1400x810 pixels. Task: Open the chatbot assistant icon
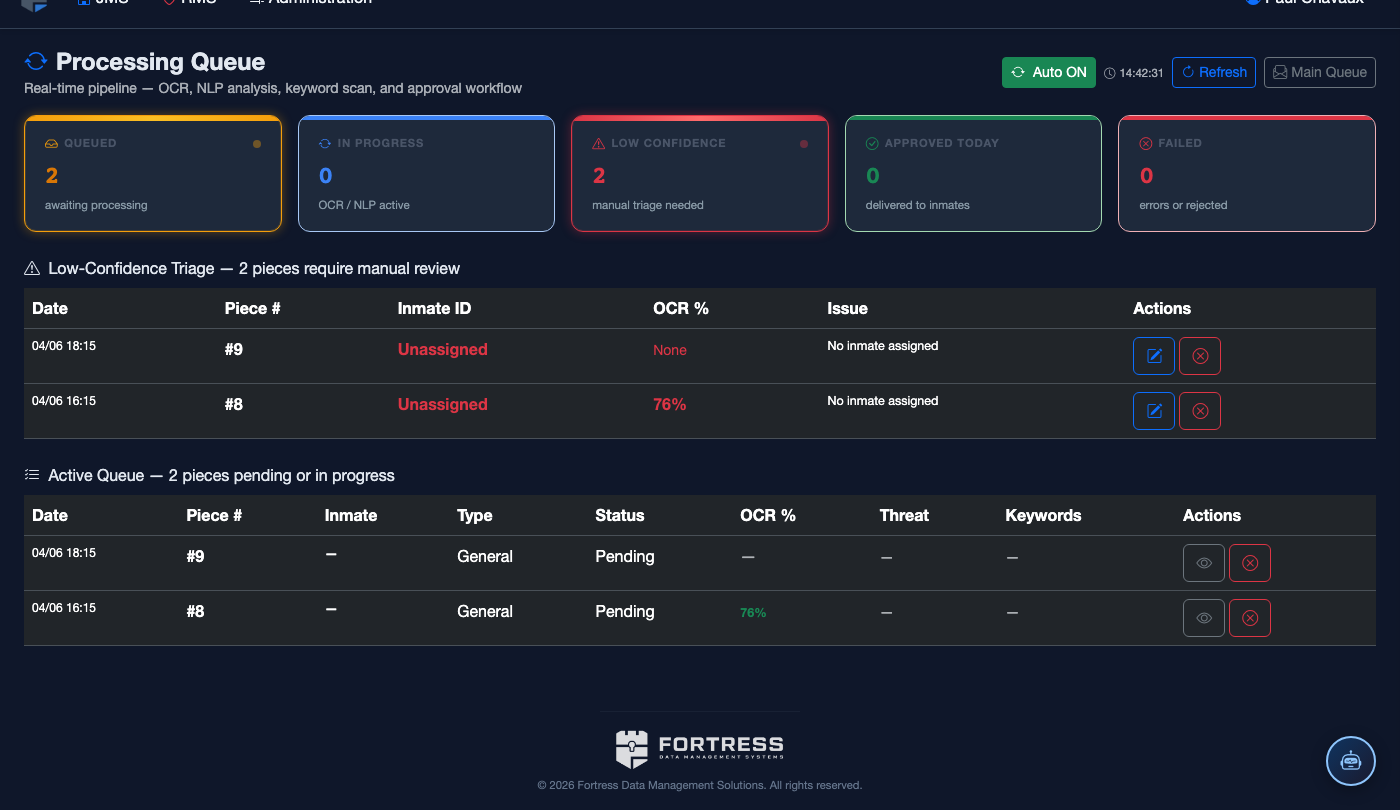pos(1351,761)
